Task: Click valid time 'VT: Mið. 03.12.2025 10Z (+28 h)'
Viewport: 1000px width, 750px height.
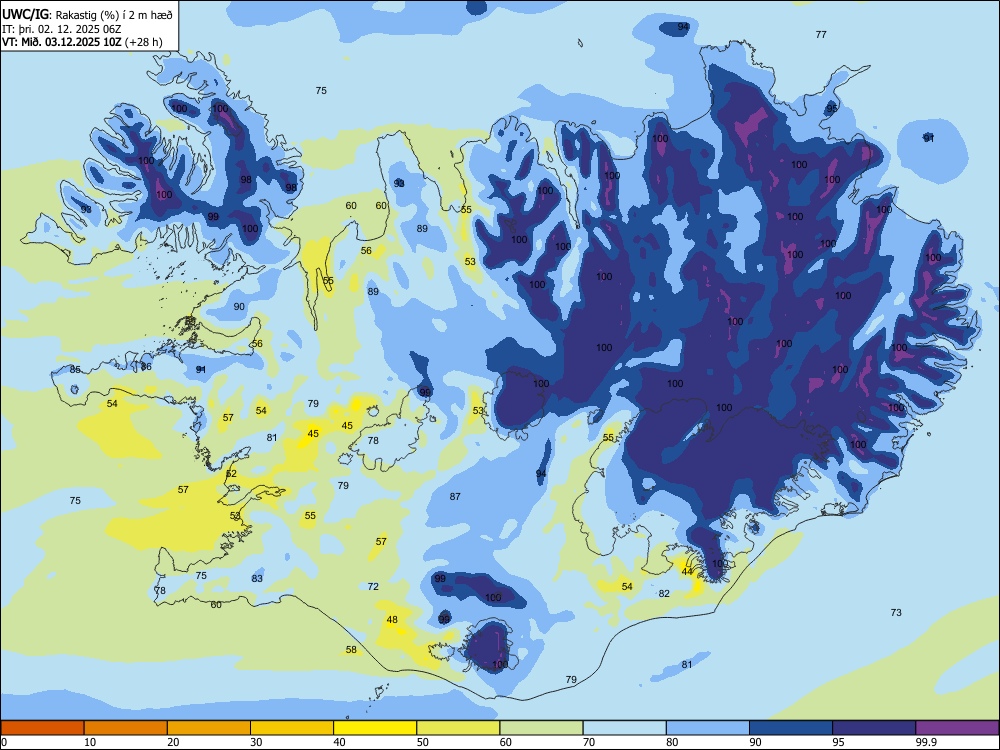Action: 82,42
